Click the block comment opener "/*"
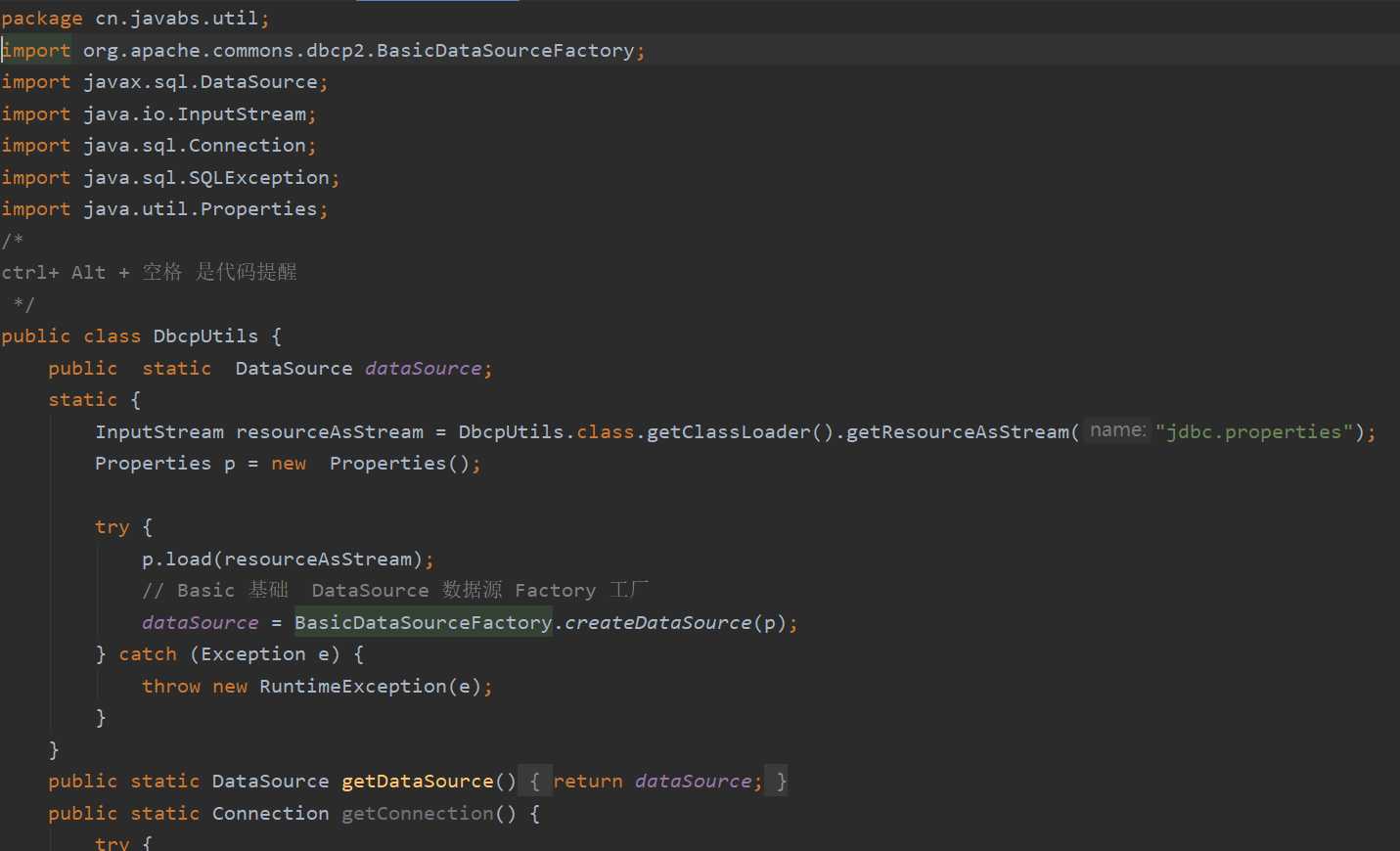 [13, 241]
